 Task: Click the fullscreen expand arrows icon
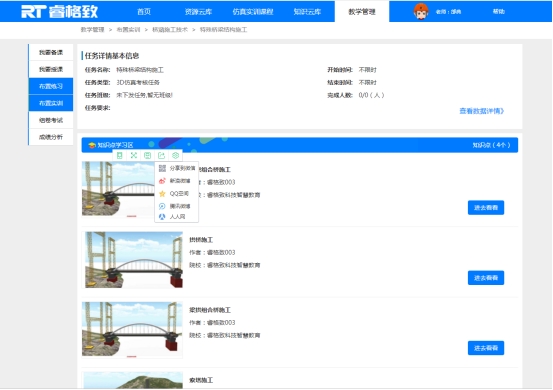pos(134,156)
